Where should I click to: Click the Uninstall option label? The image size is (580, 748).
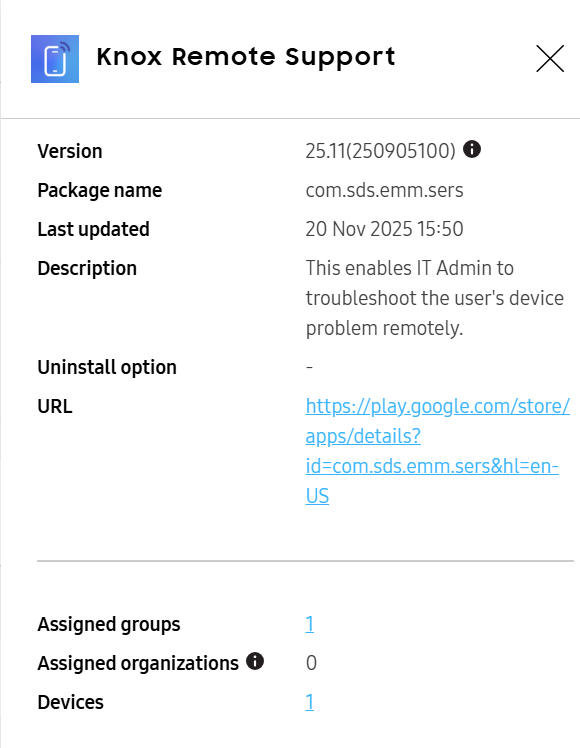[107, 367]
